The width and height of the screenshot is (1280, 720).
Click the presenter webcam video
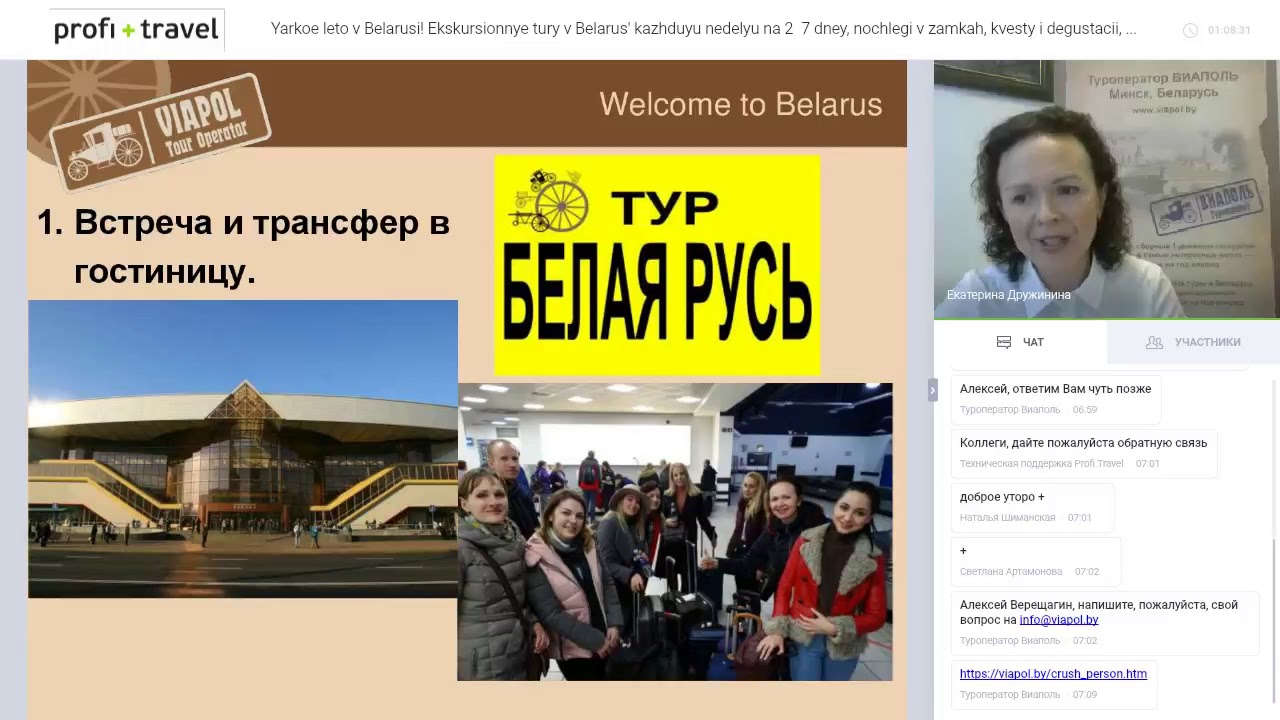coord(1107,189)
